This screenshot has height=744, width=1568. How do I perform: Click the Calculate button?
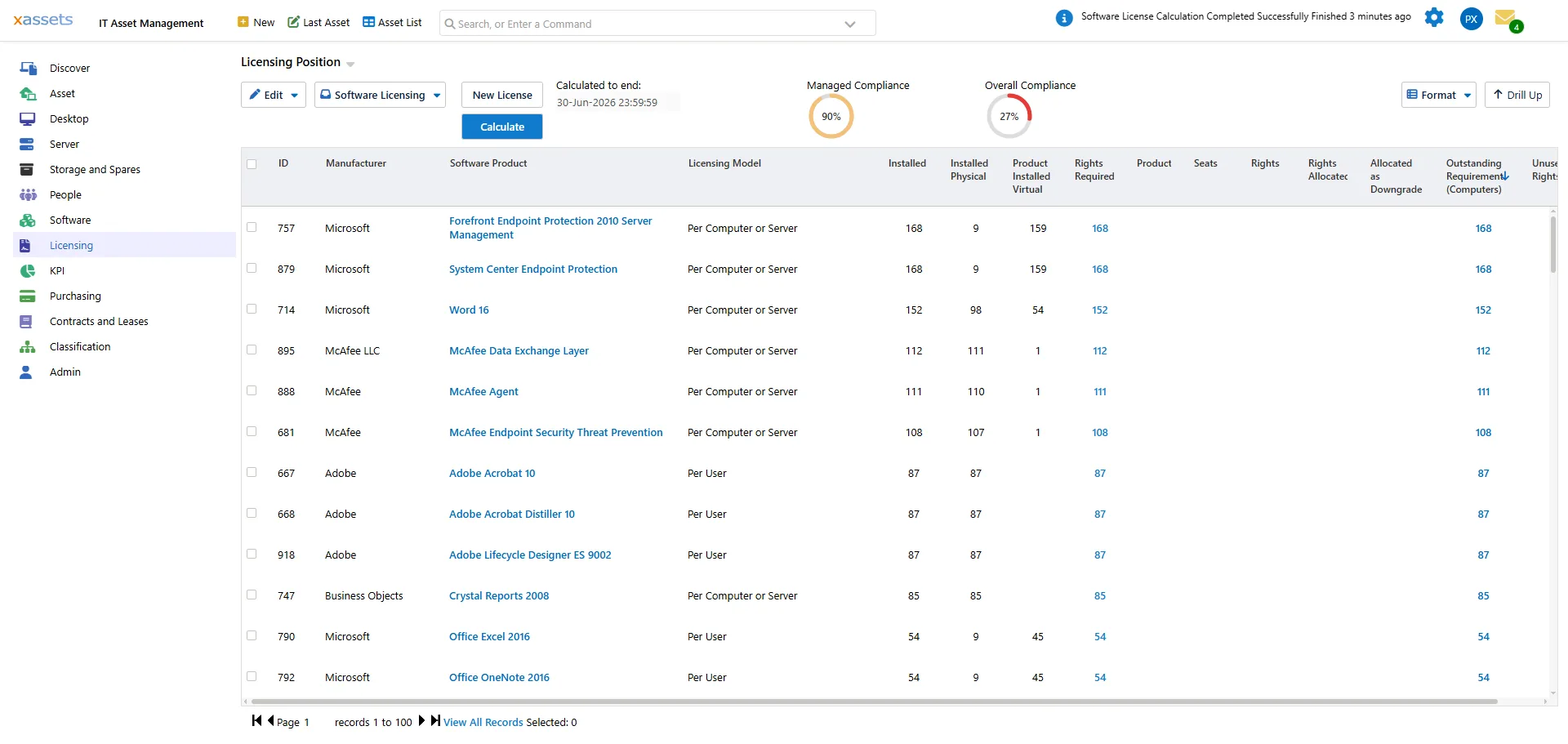point(502,127)
